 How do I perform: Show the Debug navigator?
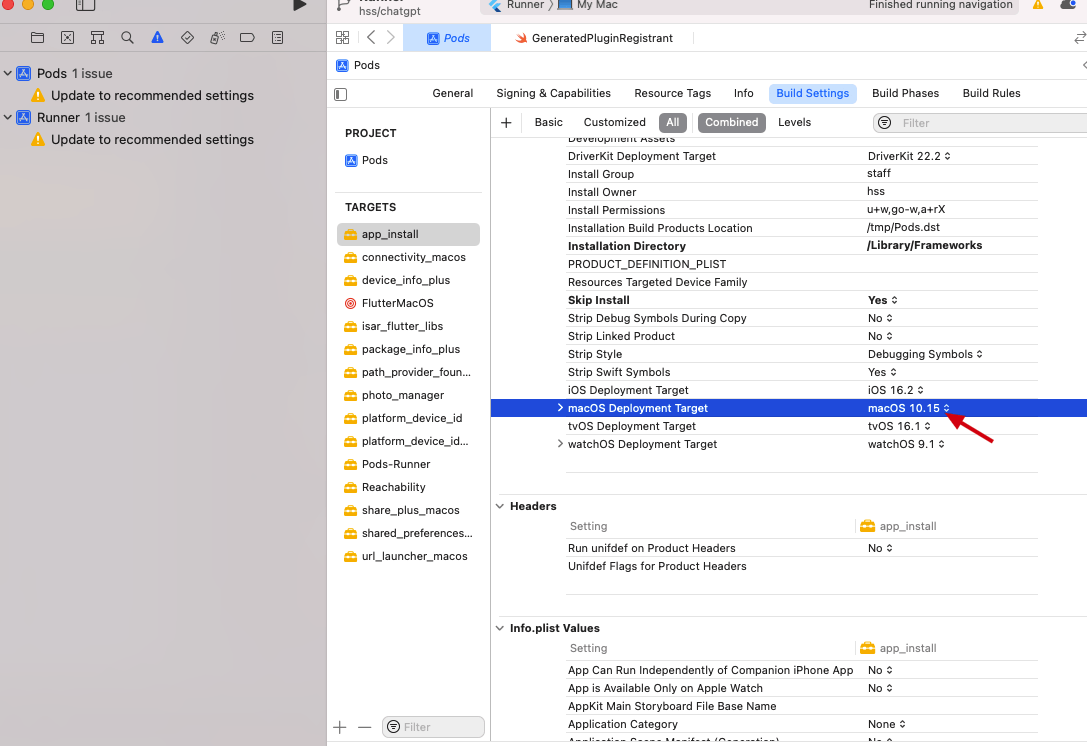pyautogui.click(x=217, y=37)
